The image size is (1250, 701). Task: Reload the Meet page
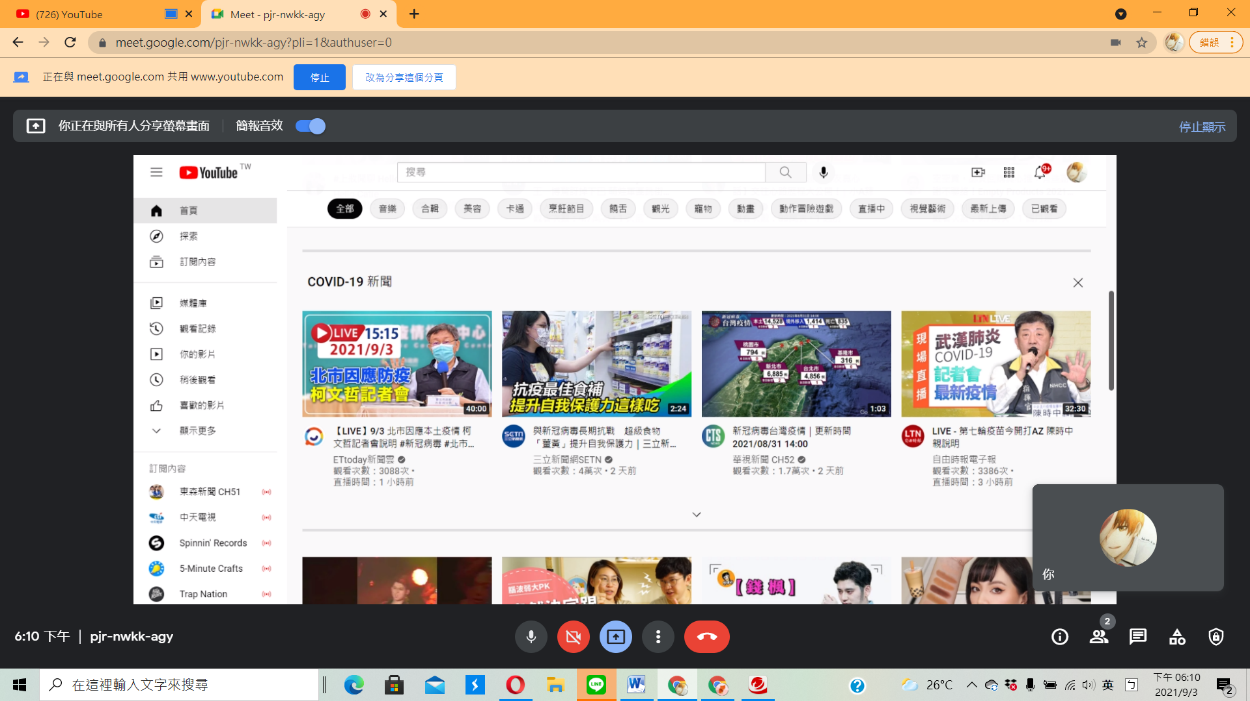pos(70,43)
